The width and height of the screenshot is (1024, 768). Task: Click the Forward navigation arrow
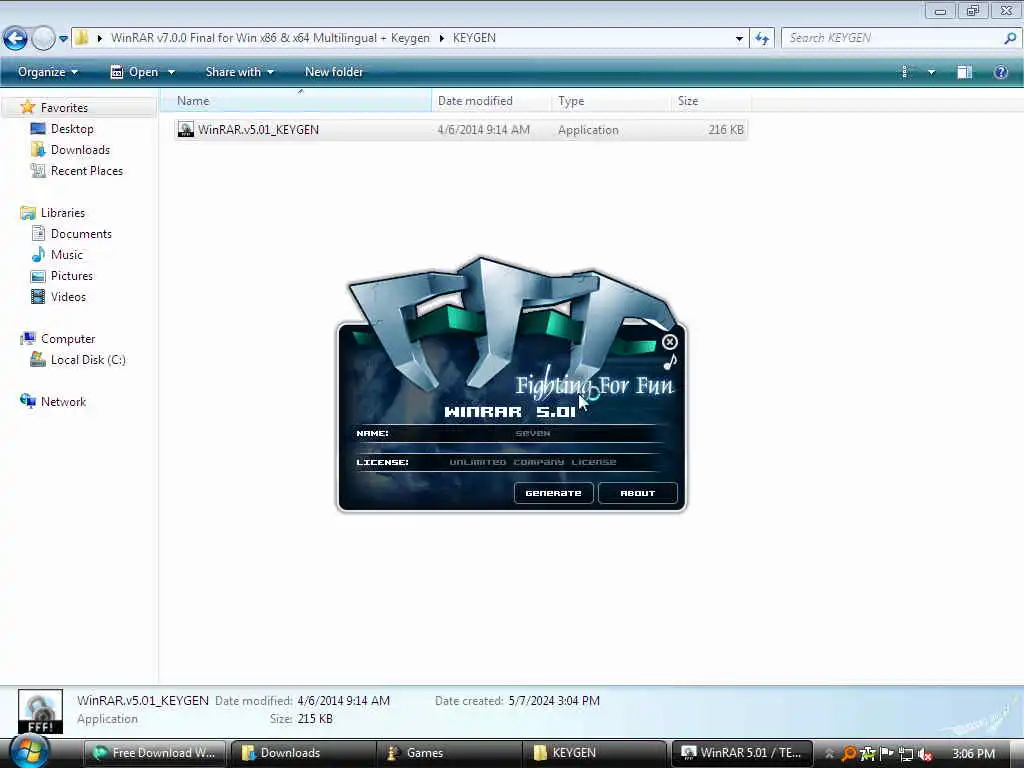pos(43,39)
